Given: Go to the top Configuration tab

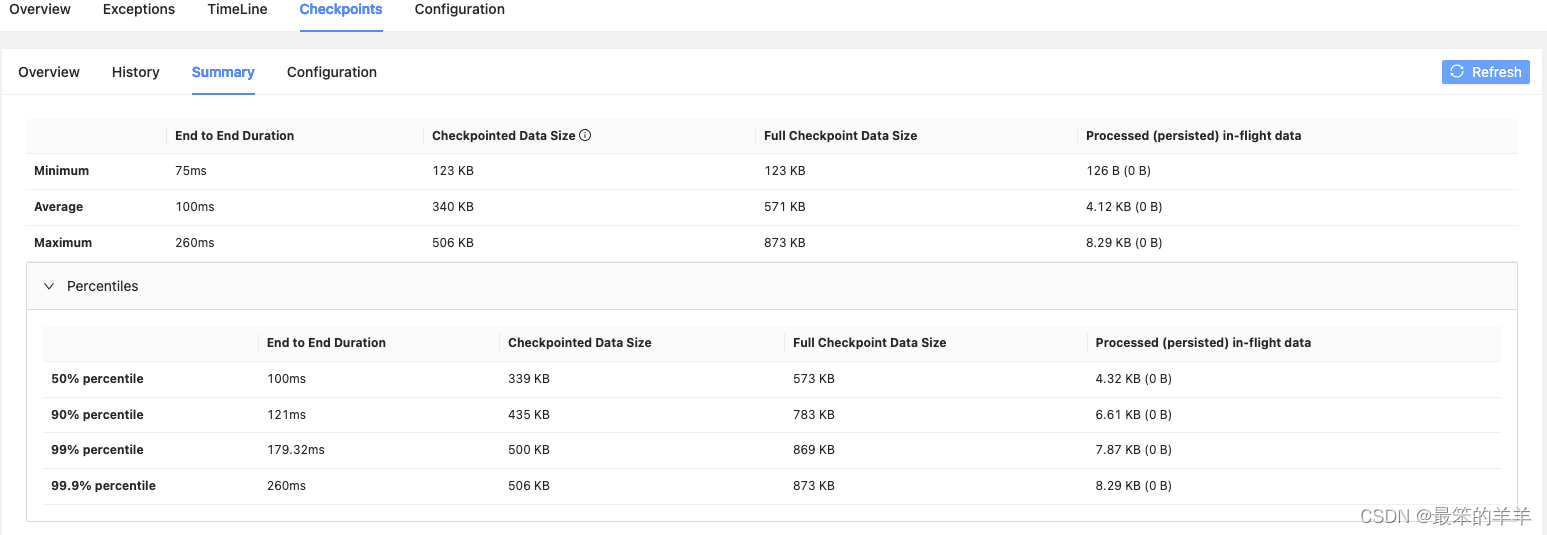Looking at the screenshot, I should [x=460, y=9].
